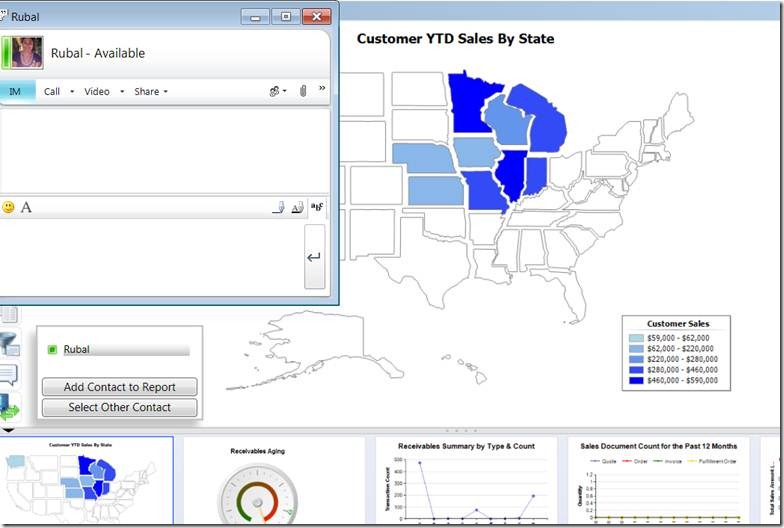Expand the black triangle under sidebar icons
Image resolution: width=784 pixels, height=528 pixels.
coord(8,430)
